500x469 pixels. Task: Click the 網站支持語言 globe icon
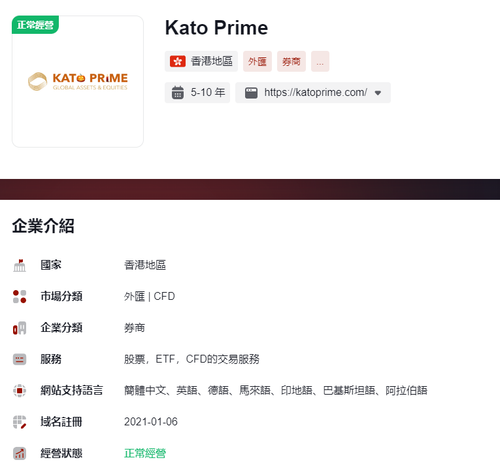point(19,391)
